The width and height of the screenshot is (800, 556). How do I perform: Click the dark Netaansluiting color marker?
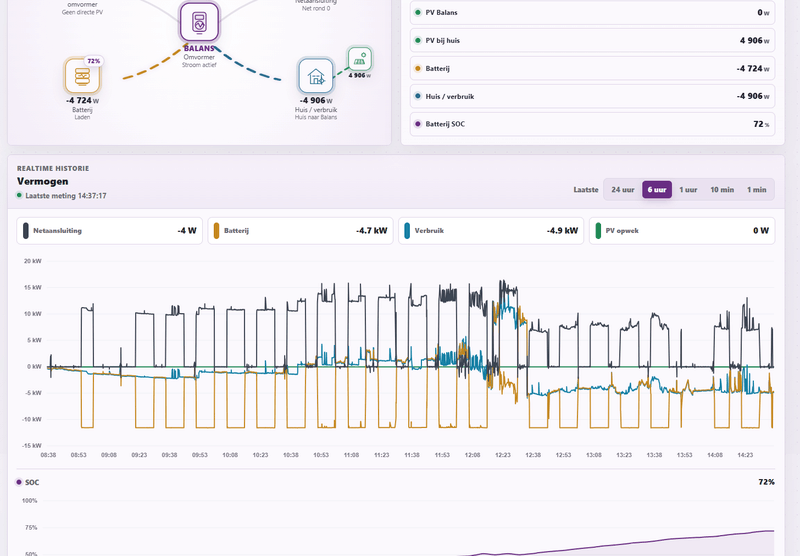pyautogui.click(x=26, y=231)
